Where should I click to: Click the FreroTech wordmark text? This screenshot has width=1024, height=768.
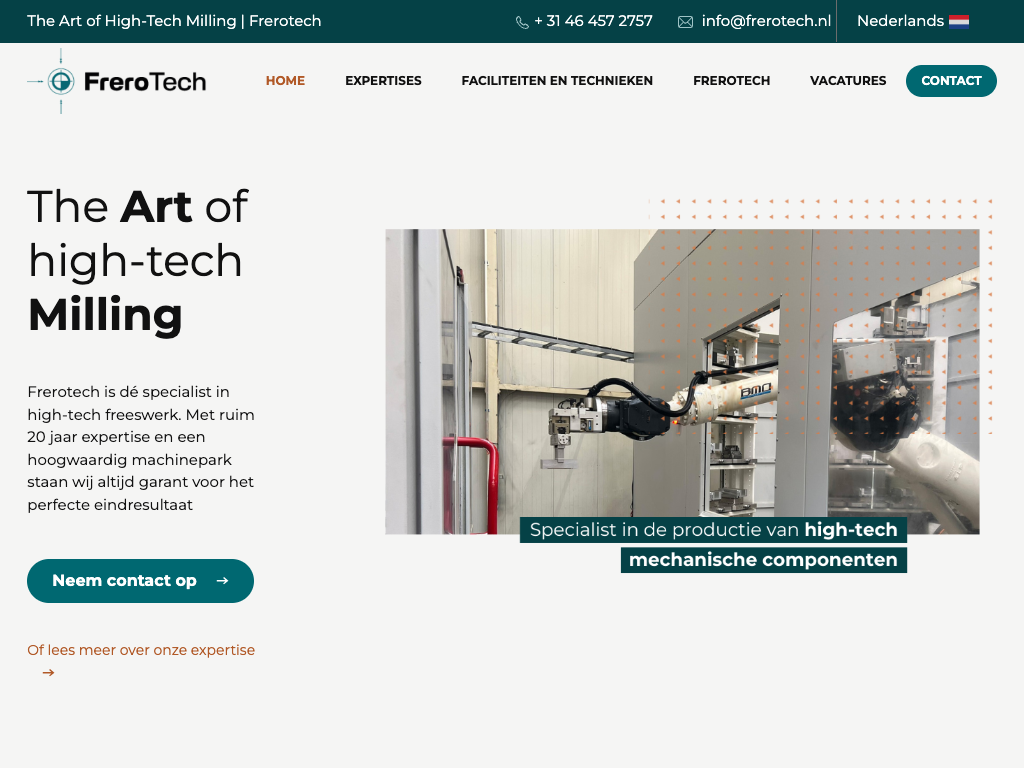pyautogui.click(x=145, y=81)
